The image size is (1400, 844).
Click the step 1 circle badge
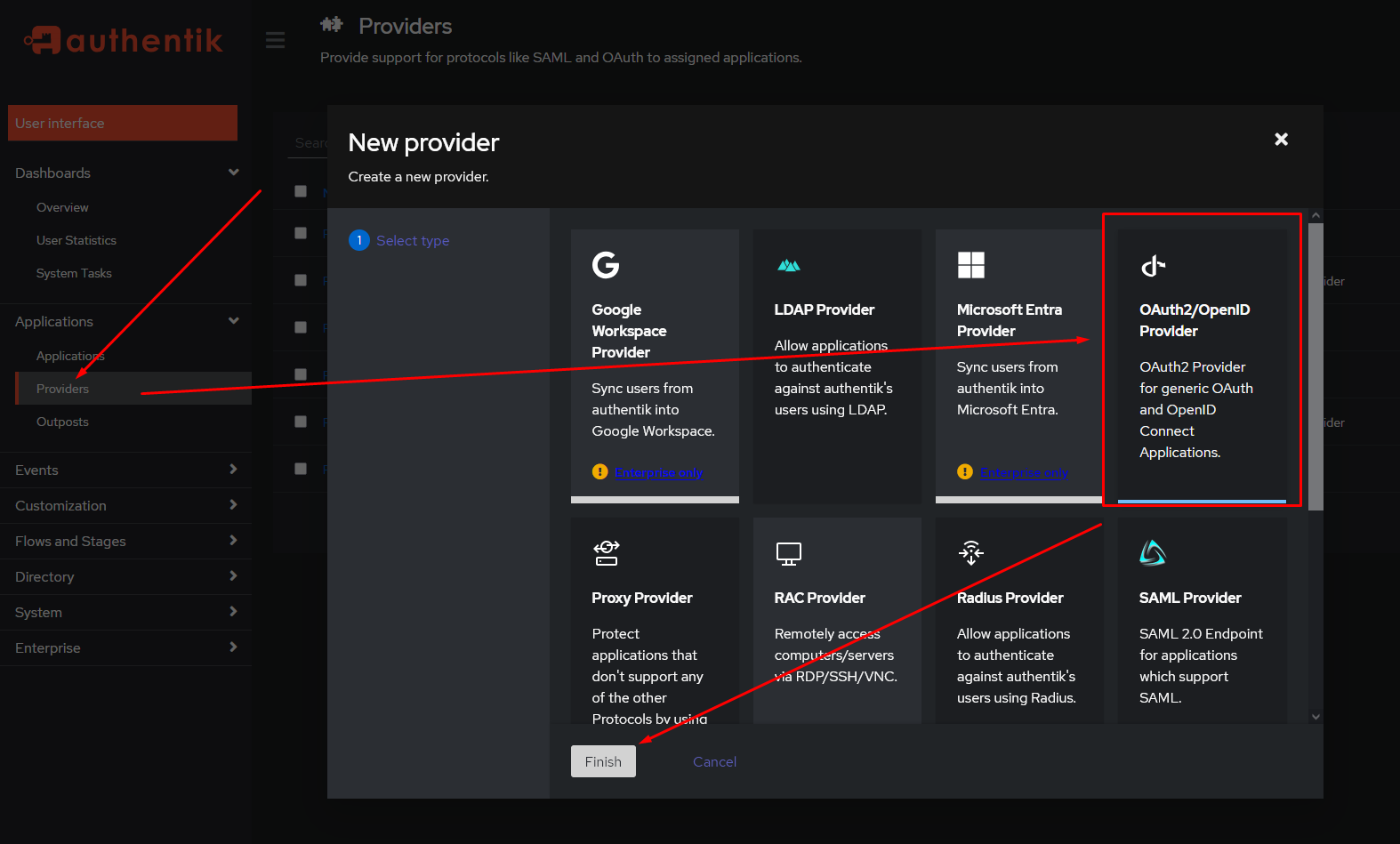click(359, 240)
